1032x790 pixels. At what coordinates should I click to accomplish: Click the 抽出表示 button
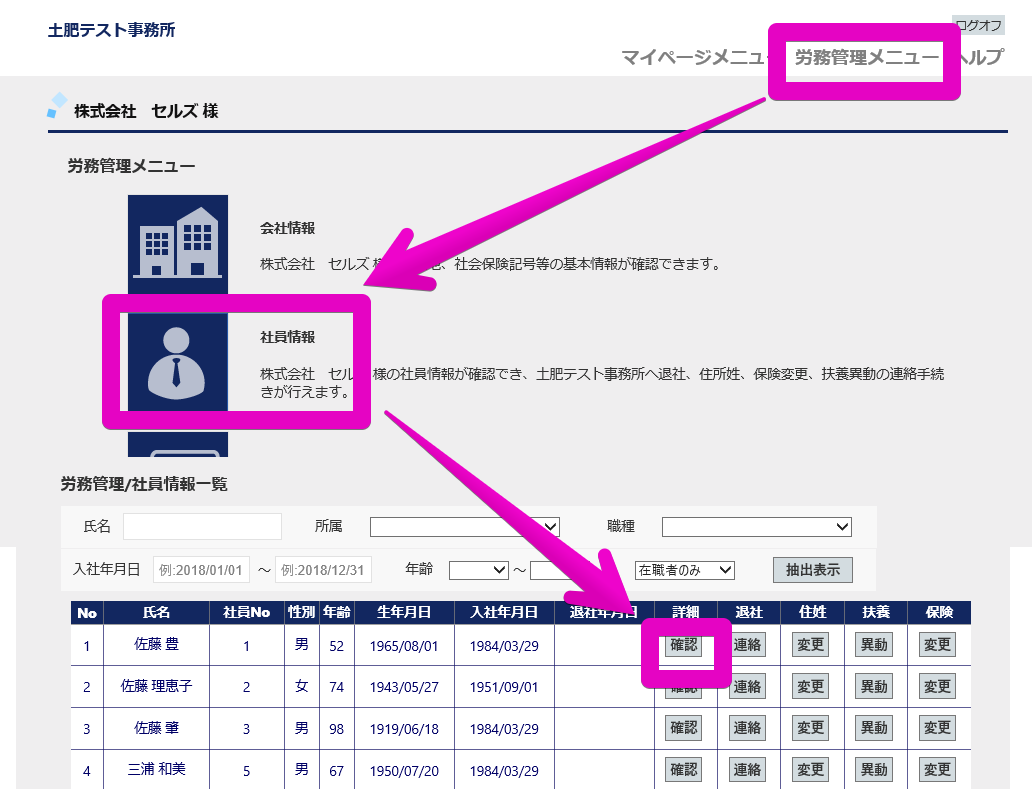812,570
